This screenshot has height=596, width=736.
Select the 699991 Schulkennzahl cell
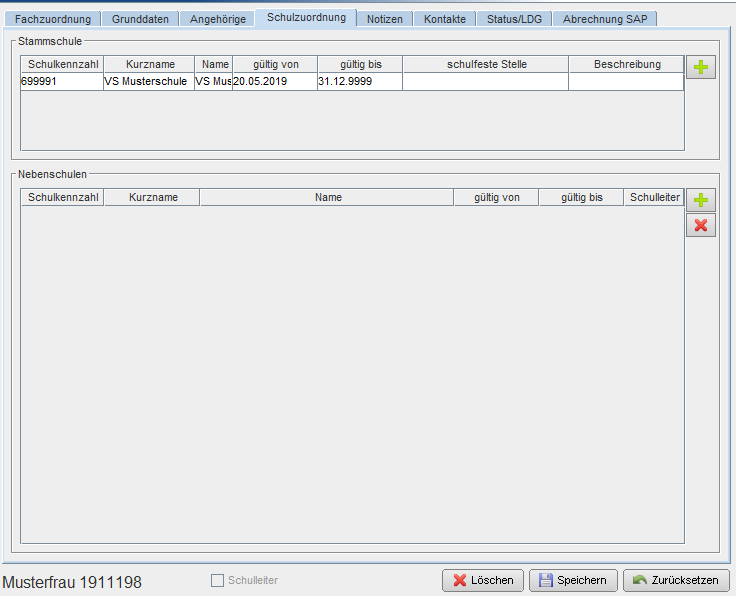pyautogui.click(x=62, y=82)
